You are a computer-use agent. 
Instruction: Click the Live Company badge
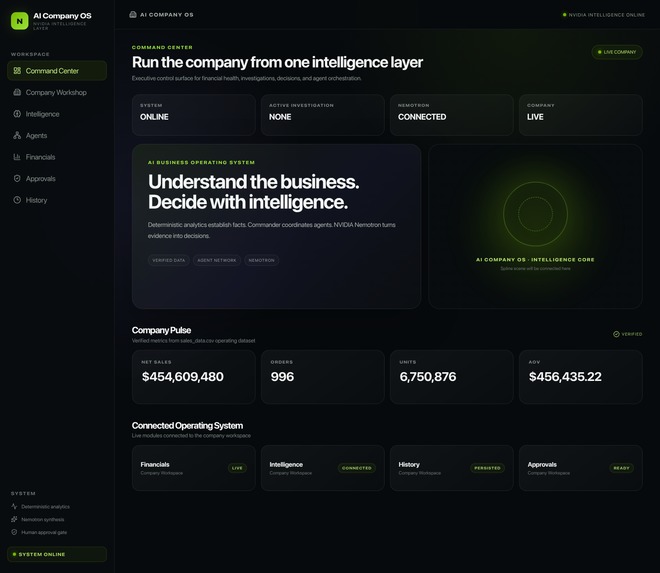click(617, 52)
